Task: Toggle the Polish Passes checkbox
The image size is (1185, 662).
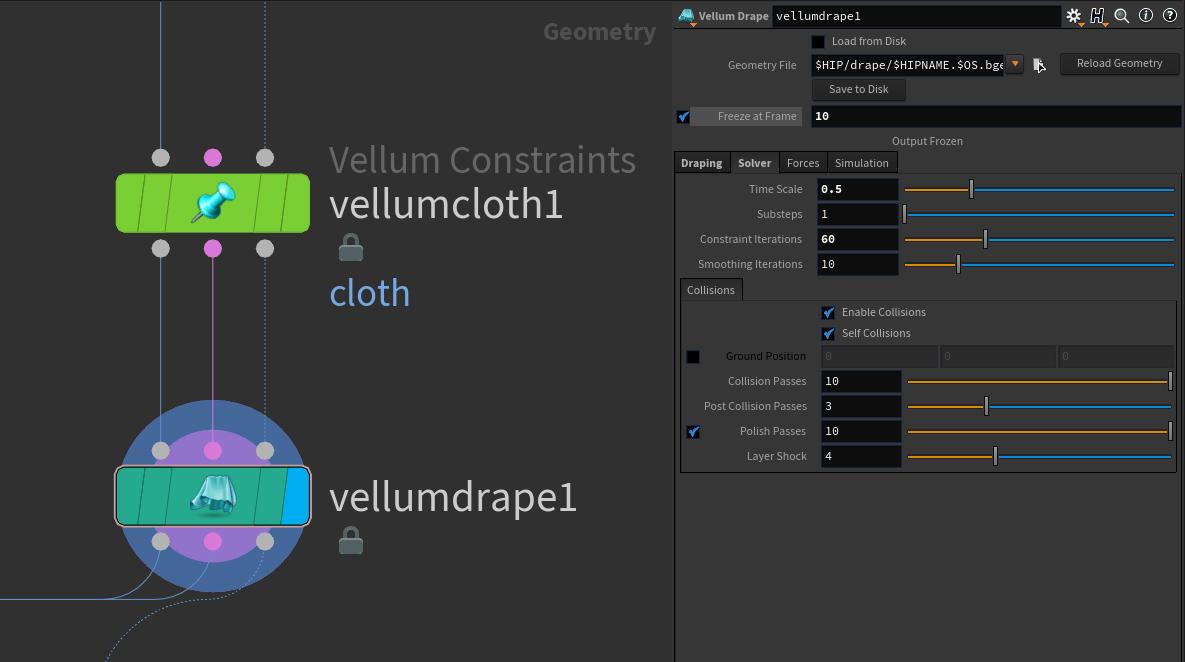Action: [693, 432]
